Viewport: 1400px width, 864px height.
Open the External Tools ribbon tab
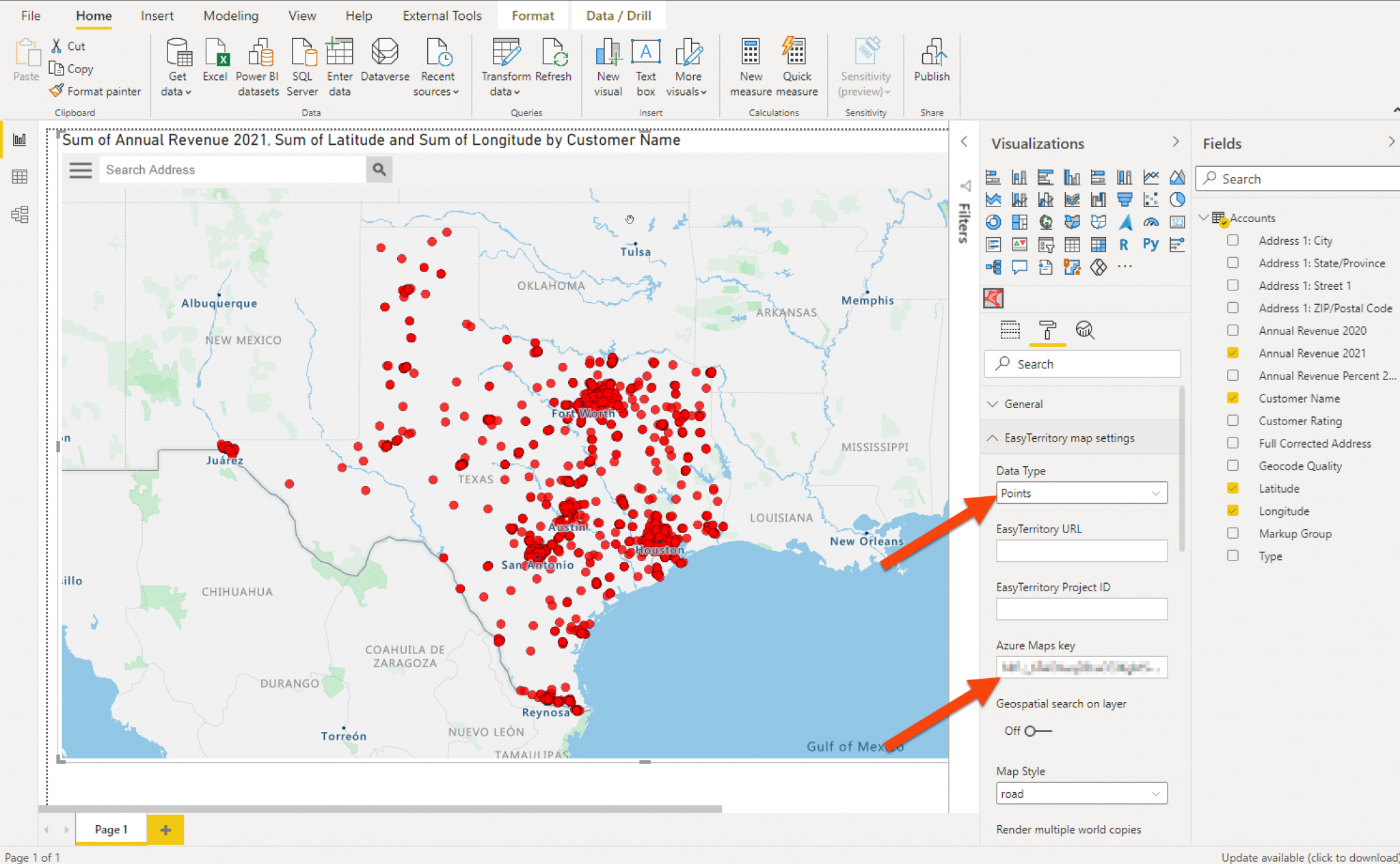pos(442,15)
